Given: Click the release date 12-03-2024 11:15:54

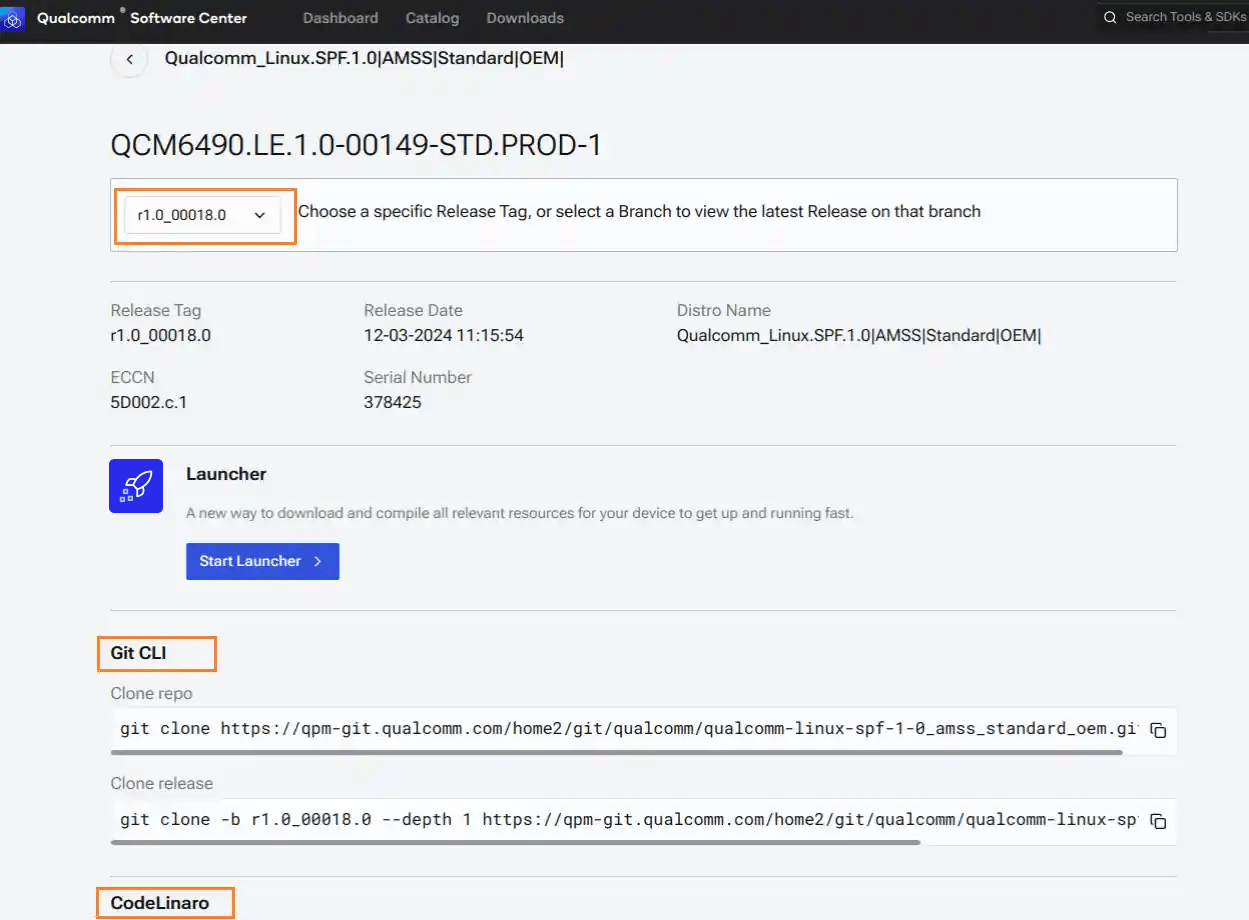Looking at the screenshot, I should pyautogui.click(x=444, y=336).
